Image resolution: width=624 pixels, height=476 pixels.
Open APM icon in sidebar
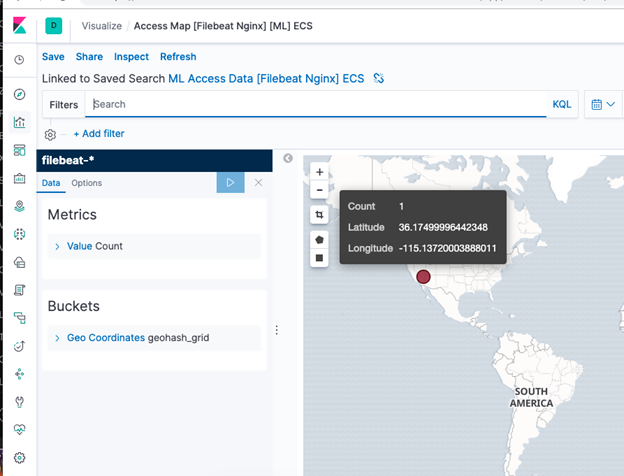19,318
